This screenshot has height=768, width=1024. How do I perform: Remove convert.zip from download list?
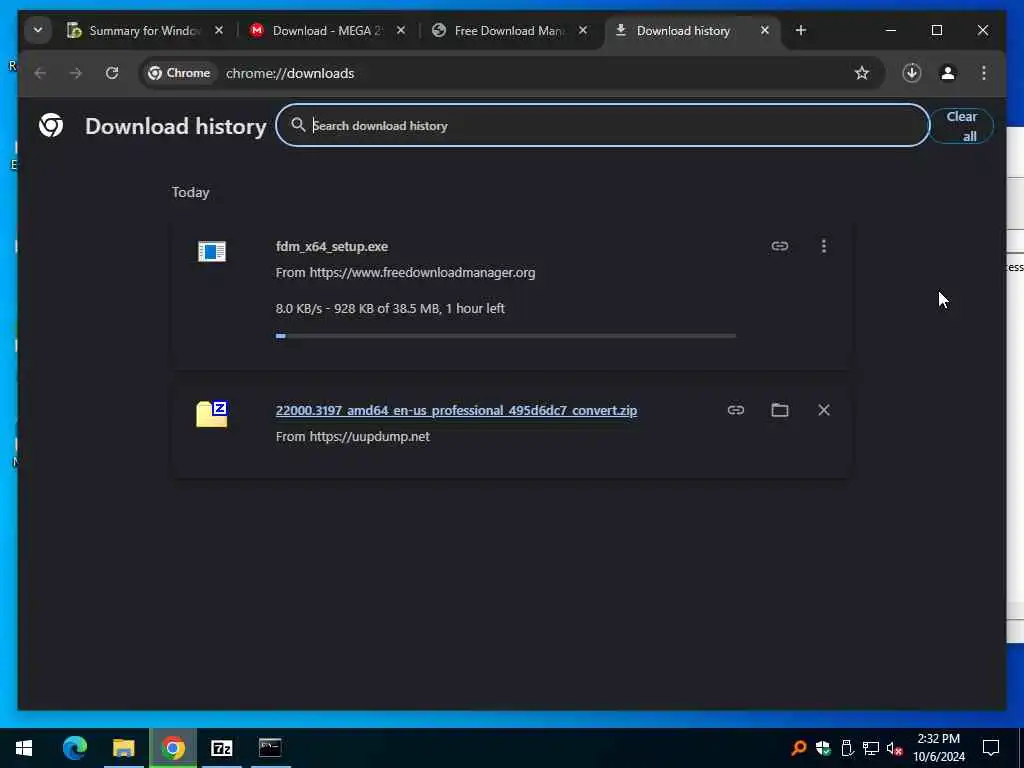[x=824, y=410]
